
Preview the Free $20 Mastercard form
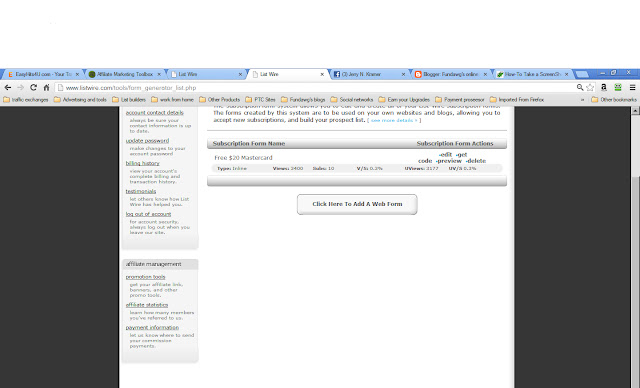tap(448, 161)
